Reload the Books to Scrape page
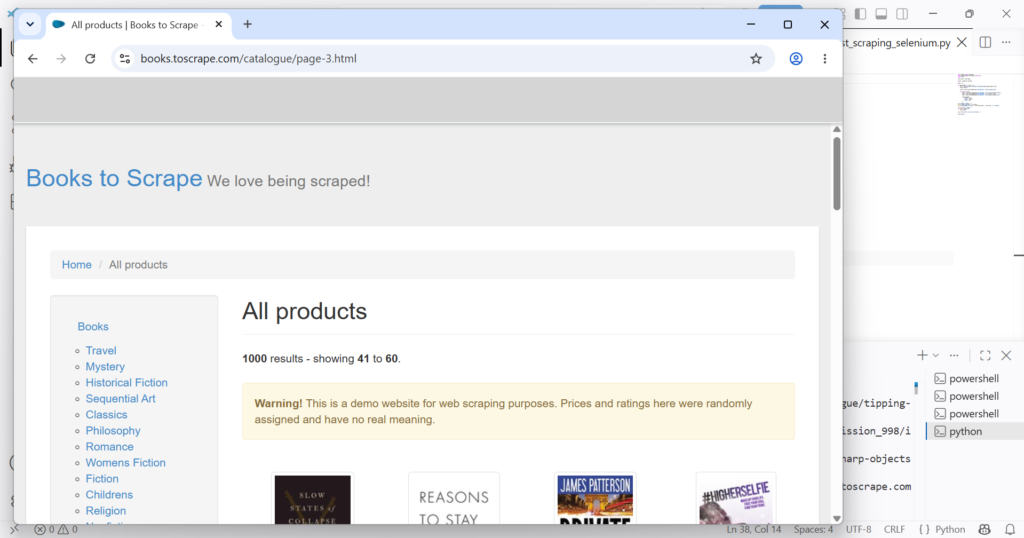1024x538 pixels. (90, 59)
